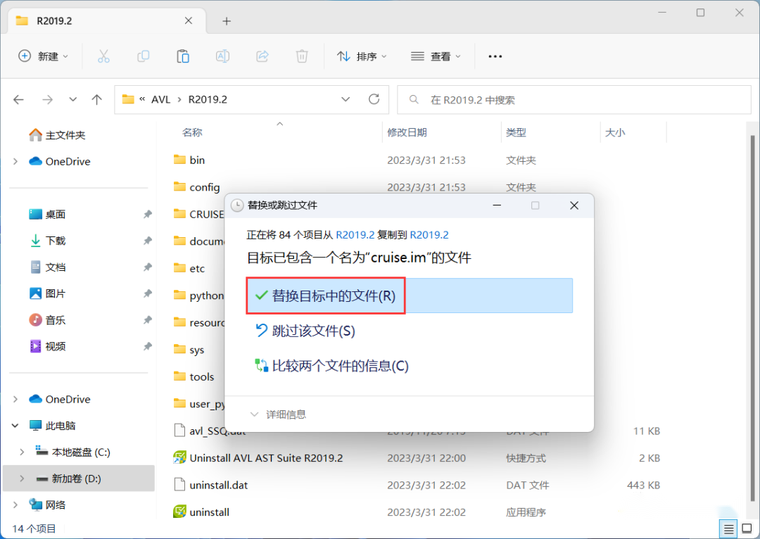Open the 排序 sort menu
The image size is (760, 539).
(362, 56)
